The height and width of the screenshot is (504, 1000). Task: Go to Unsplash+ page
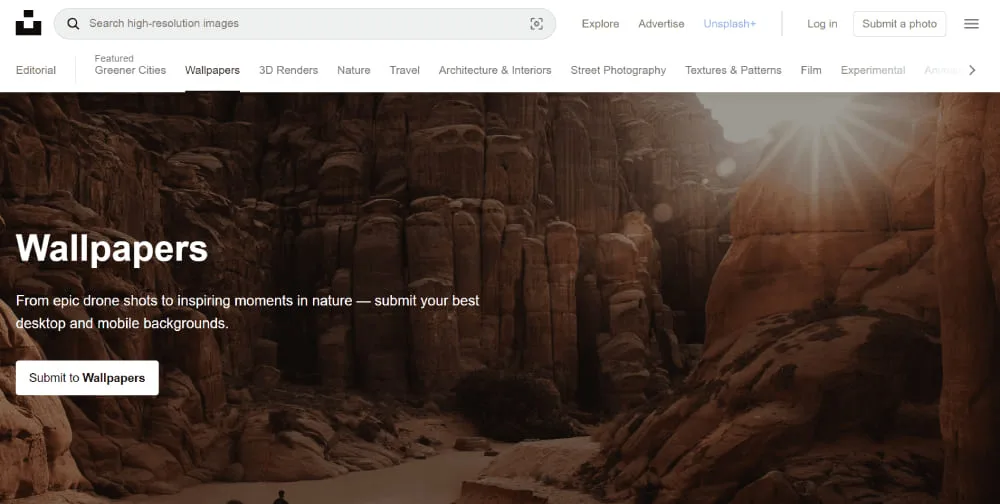tap(730, 24)
